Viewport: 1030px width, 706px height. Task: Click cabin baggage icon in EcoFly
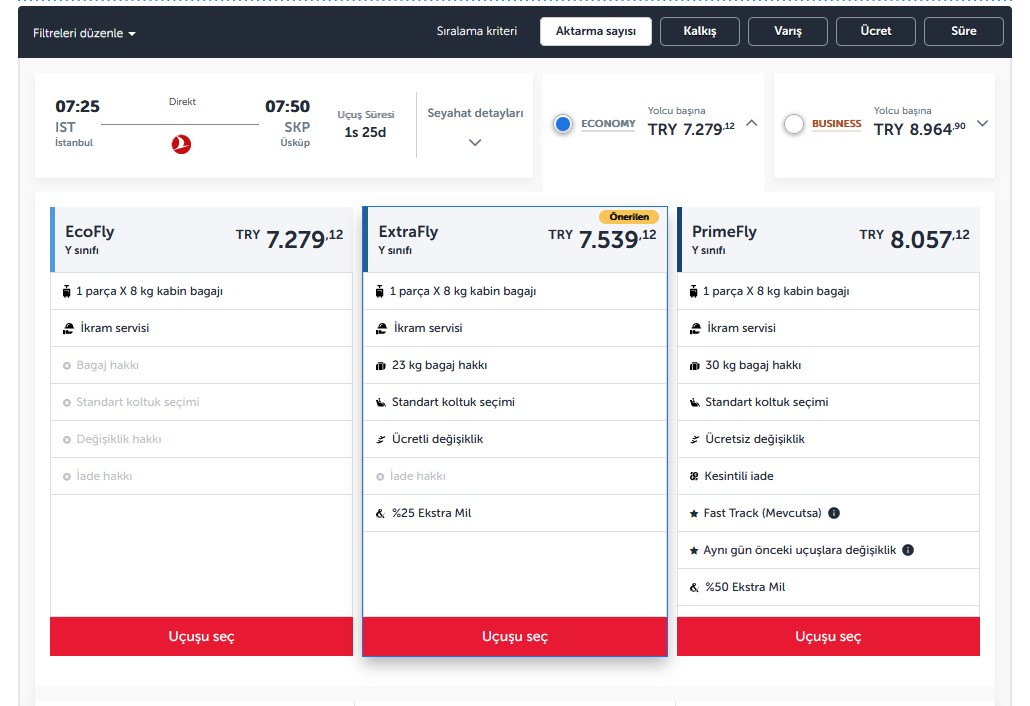tap(66, 291)
